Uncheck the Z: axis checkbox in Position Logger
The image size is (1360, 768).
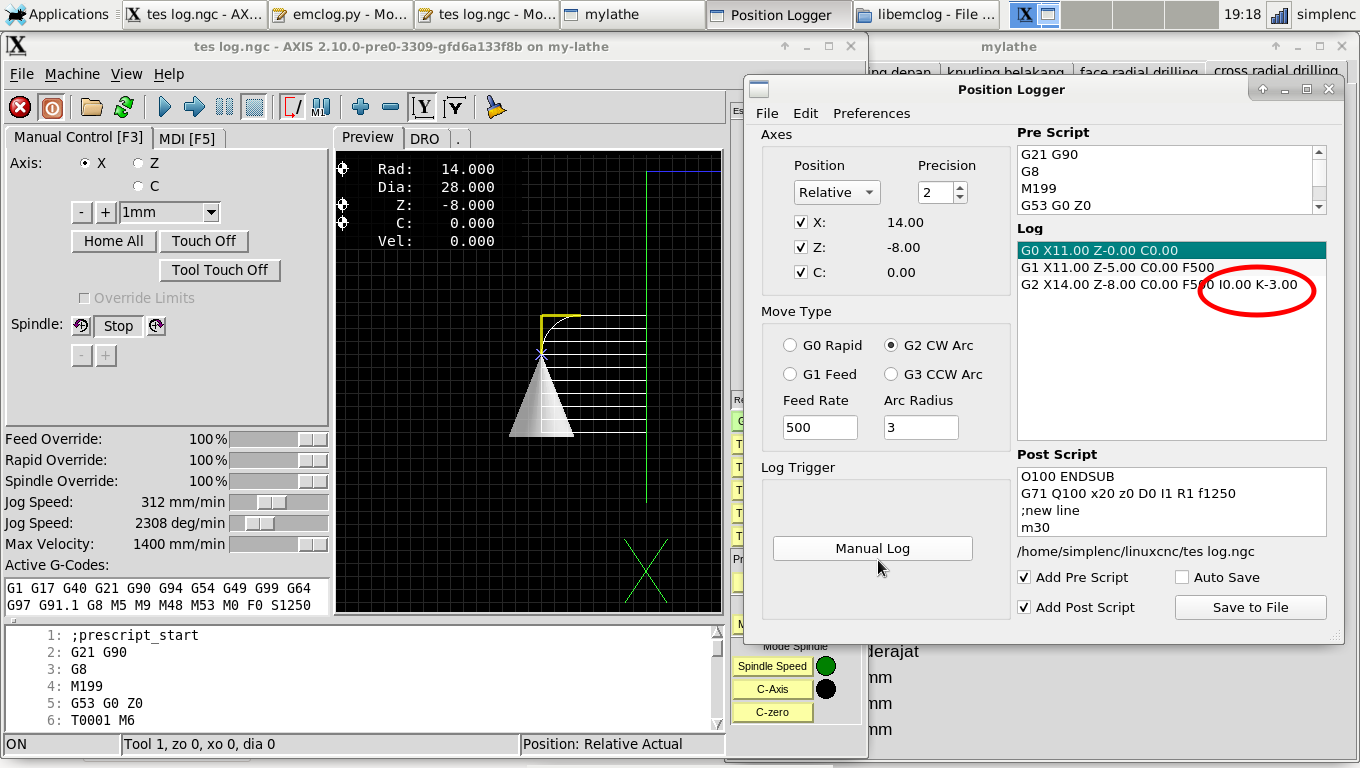click(x=801, y=247)
